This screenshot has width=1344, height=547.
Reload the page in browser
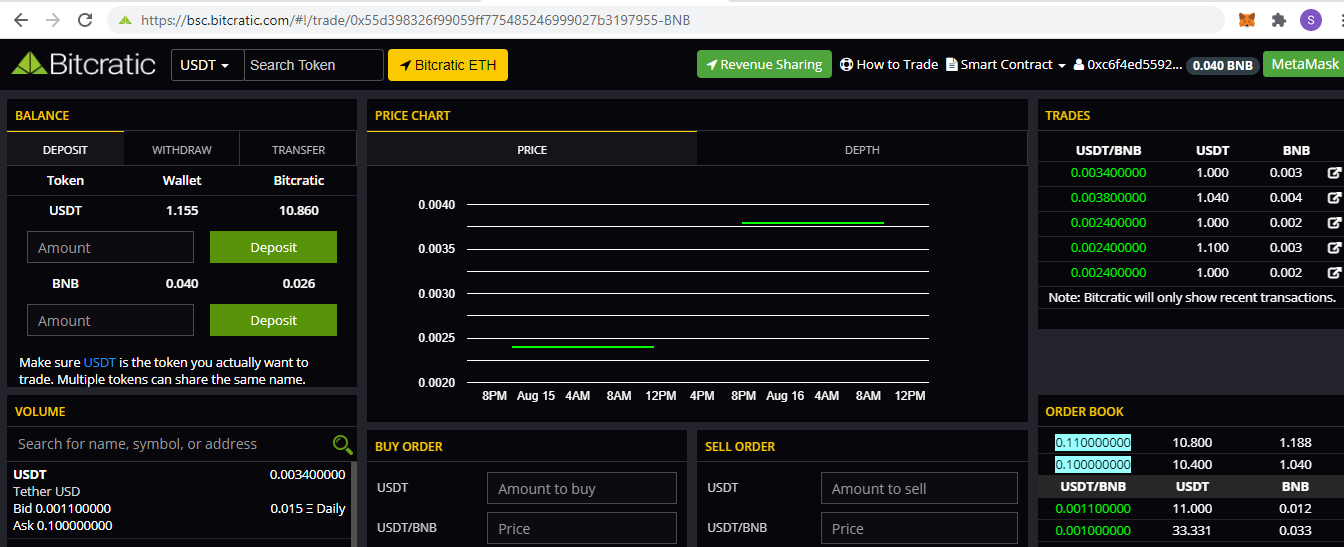(85, 20)
